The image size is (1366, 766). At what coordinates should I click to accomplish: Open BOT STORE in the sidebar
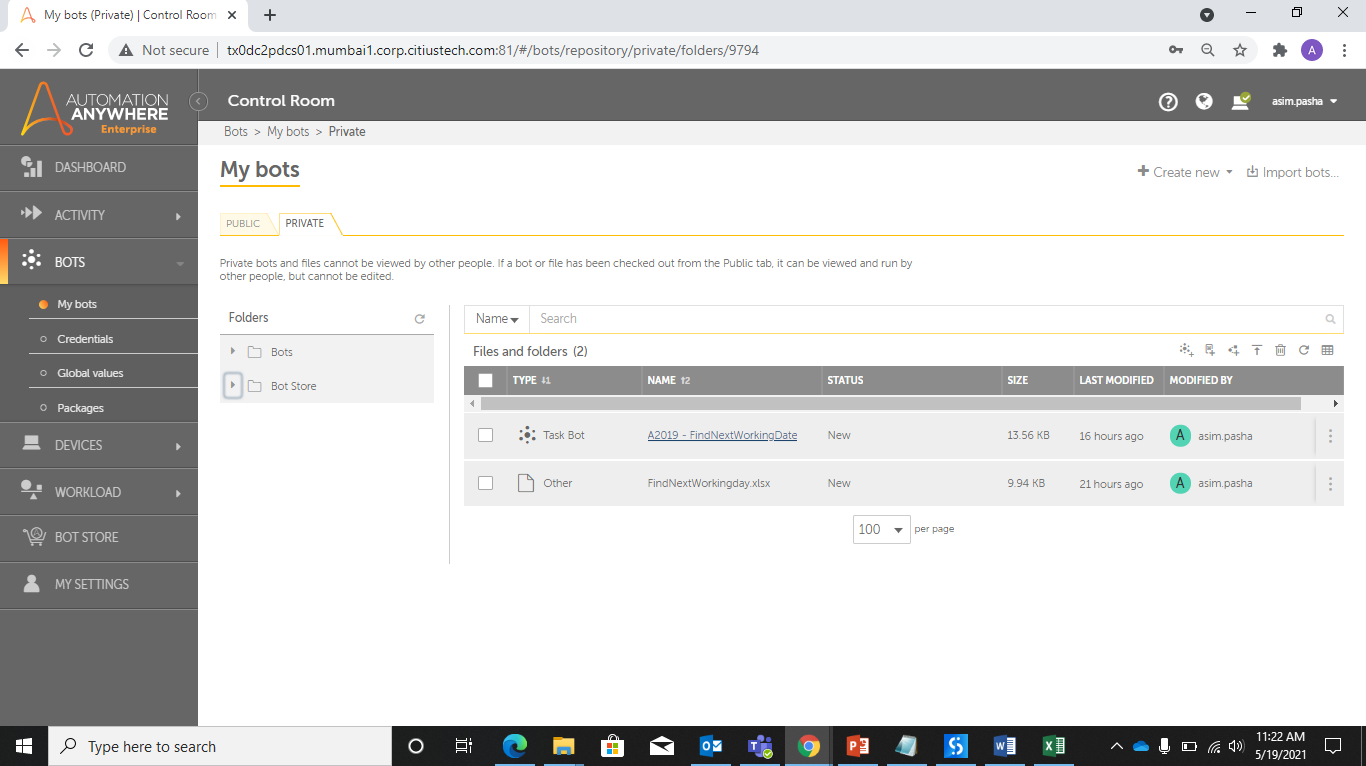[x=99, y=537]
